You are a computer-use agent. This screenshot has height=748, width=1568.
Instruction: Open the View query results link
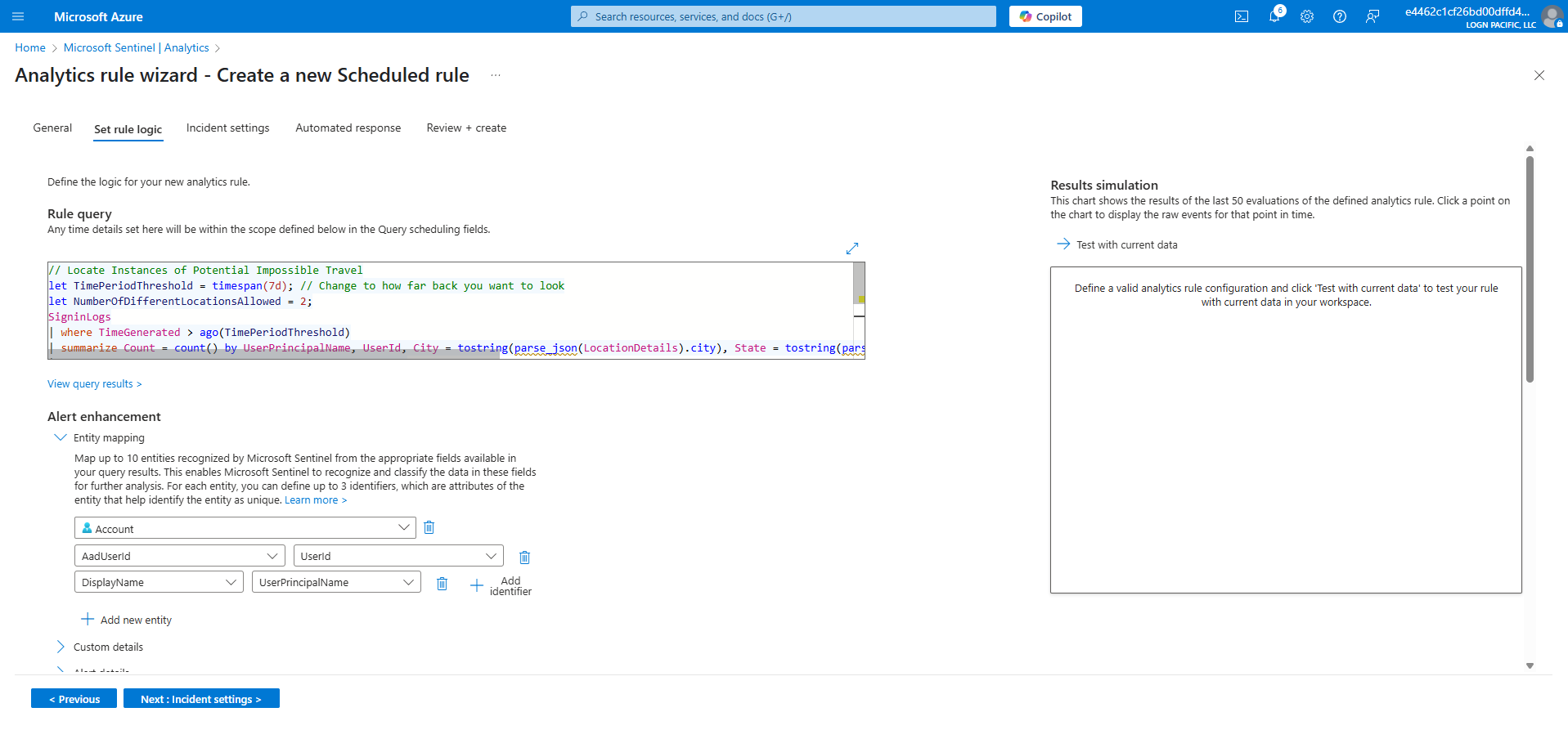click(x=94, y=383)
